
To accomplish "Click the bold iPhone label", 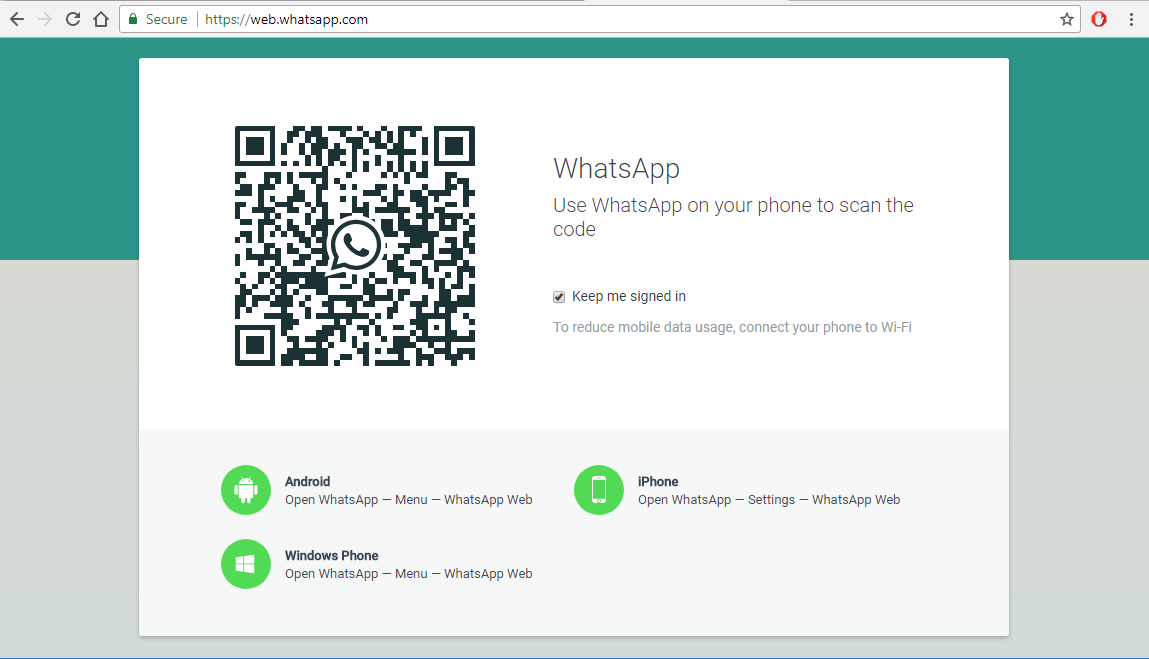I will click(658, 482).
